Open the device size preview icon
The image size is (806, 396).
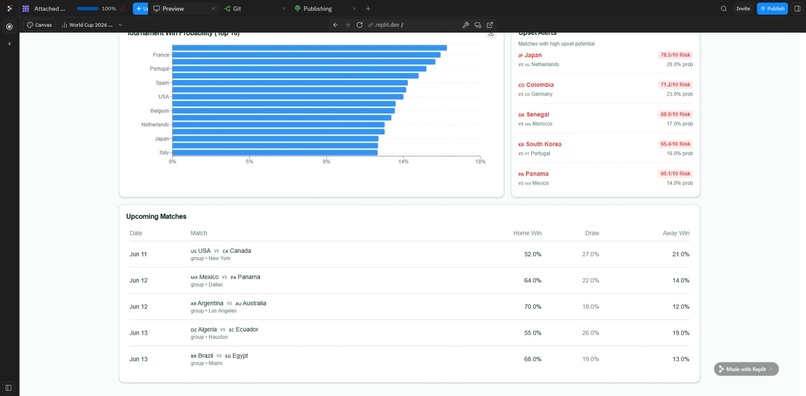coord(478,25)
